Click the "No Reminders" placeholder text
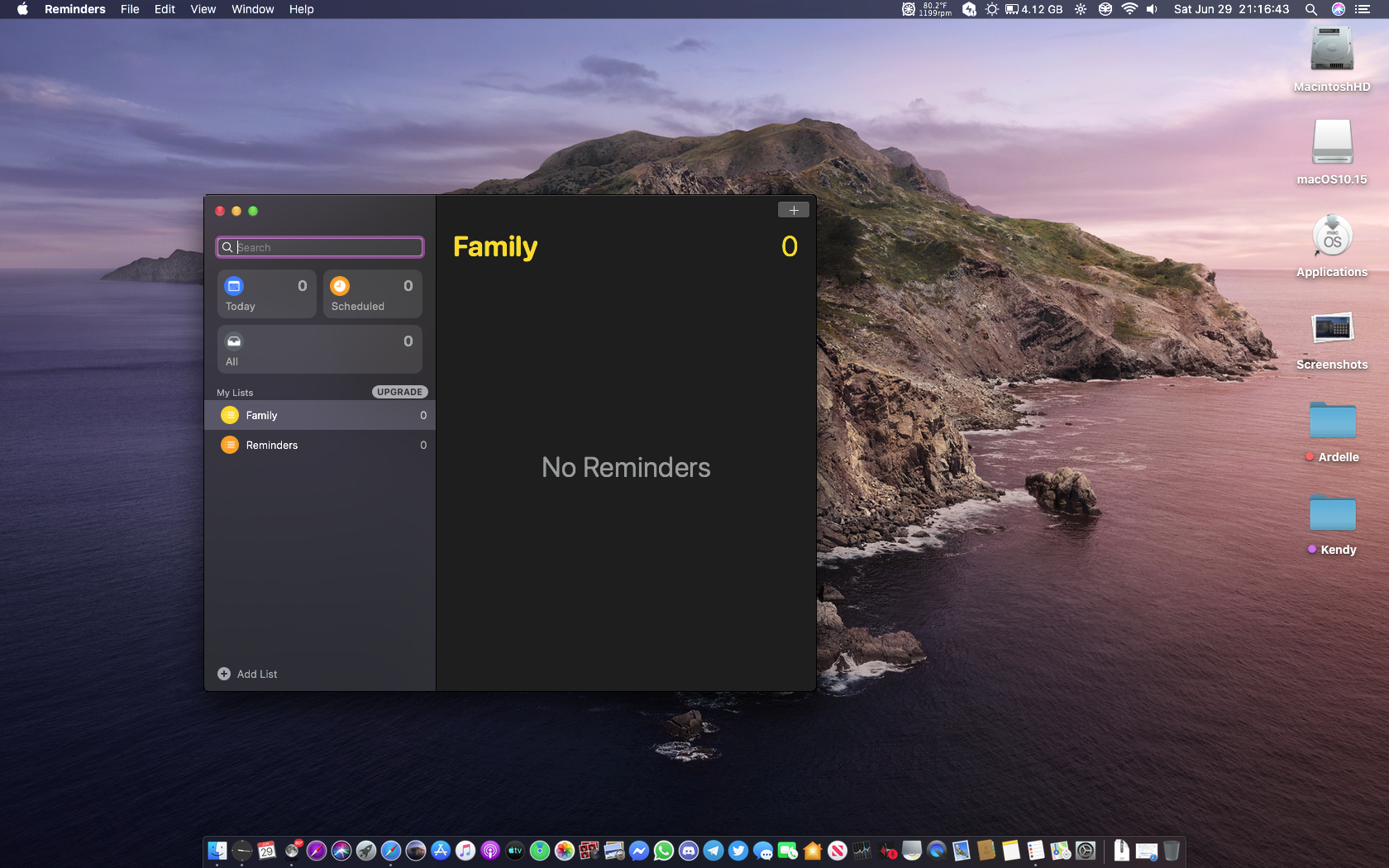 point(626,468)
